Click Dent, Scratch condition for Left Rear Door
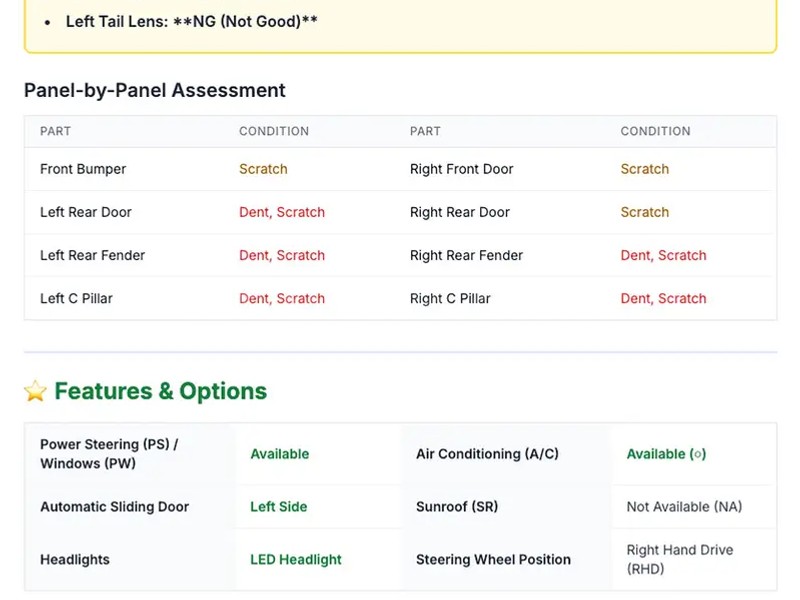 point(281,212)
